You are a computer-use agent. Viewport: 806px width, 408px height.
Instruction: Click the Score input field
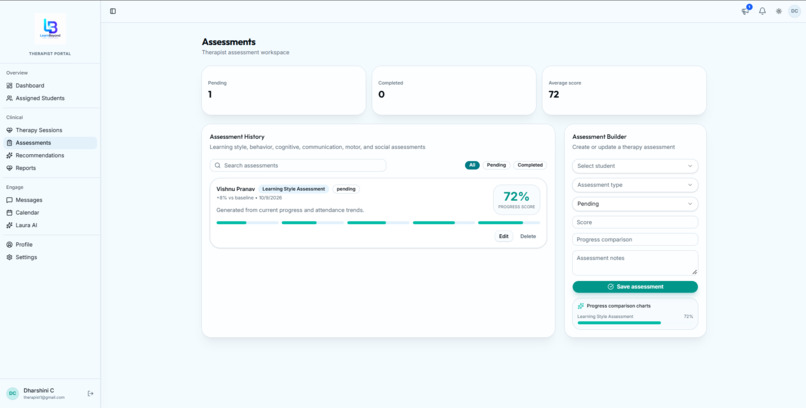point(635,222)
